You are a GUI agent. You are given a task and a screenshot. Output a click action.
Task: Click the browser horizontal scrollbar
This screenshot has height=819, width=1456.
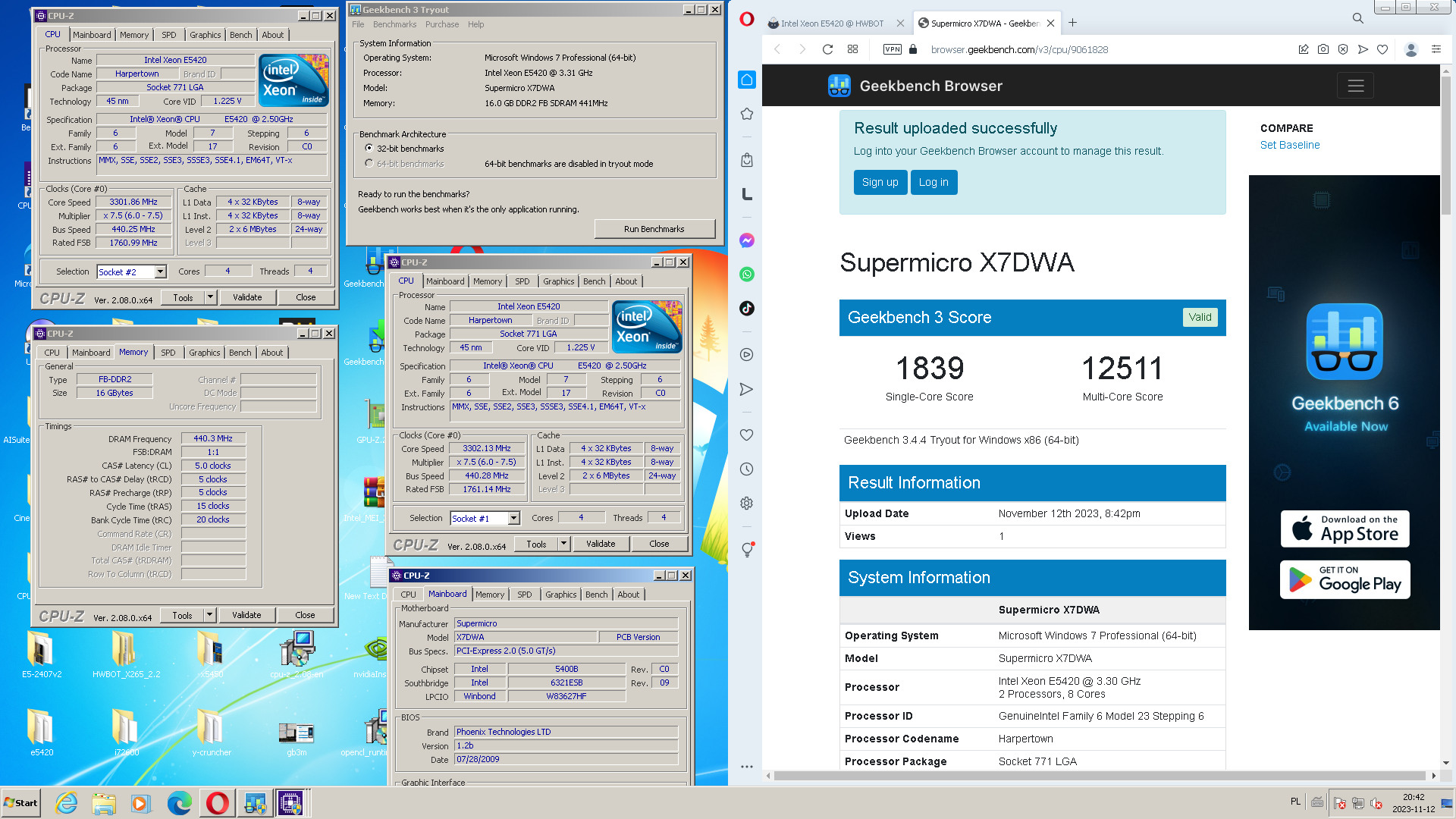point(1100,776)
